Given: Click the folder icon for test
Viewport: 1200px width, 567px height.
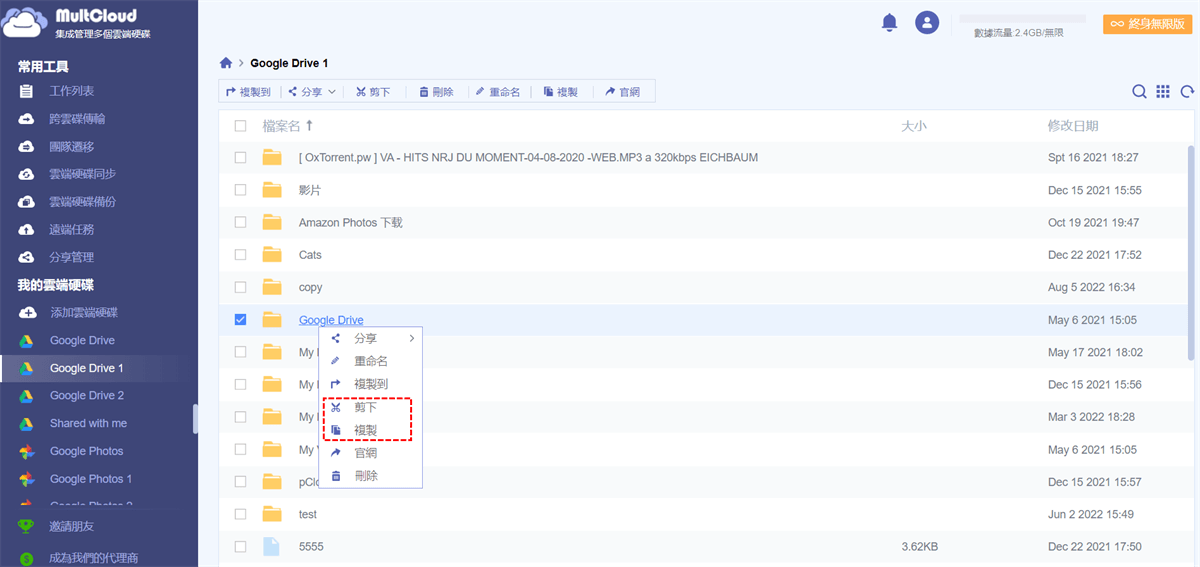Looking at the screenshot, I should click(272, 514).
